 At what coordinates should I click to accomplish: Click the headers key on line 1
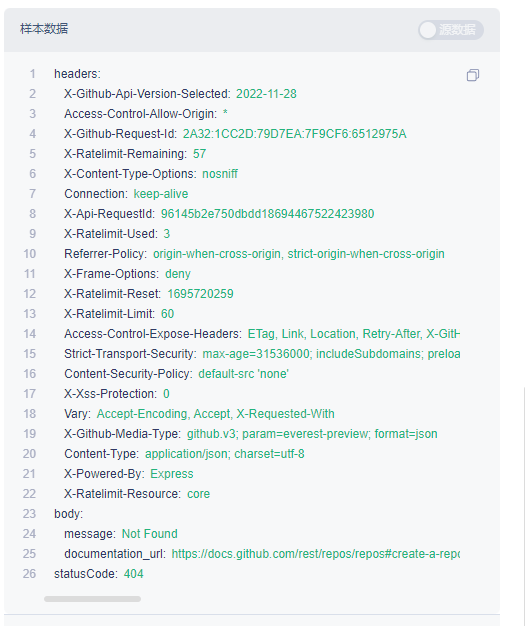point(77,74)
